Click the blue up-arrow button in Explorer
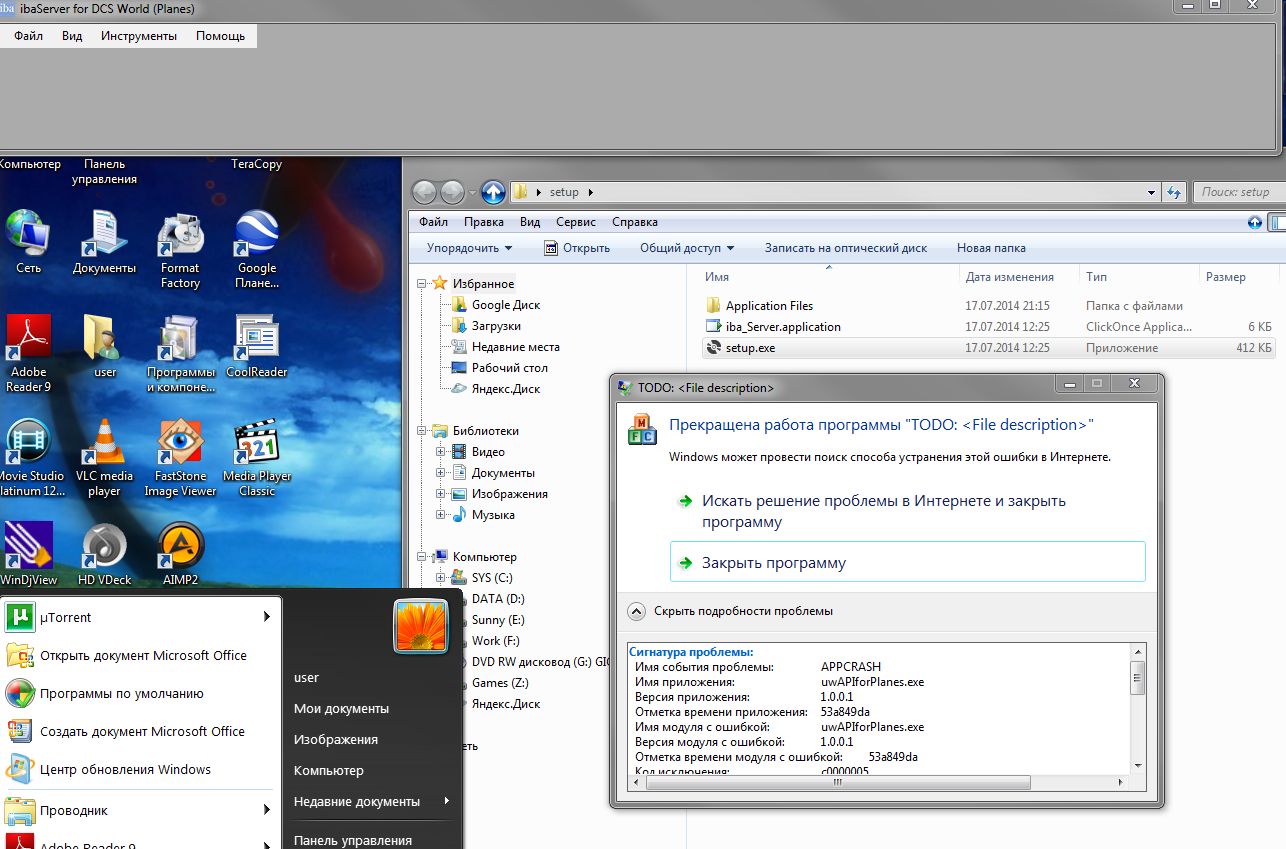 click(493, 192)
